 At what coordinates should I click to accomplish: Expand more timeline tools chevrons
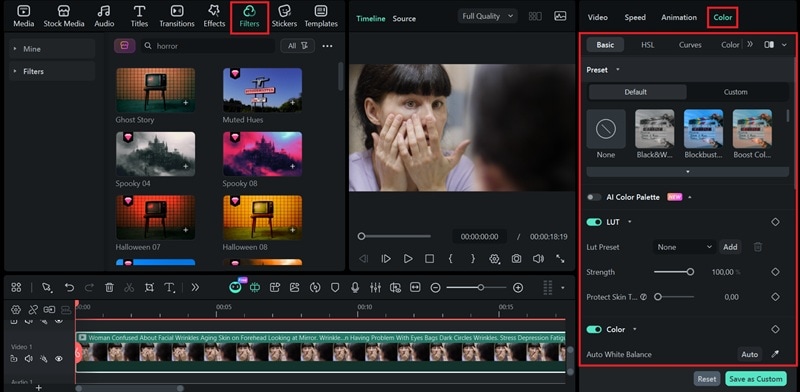tap(195, 287)
